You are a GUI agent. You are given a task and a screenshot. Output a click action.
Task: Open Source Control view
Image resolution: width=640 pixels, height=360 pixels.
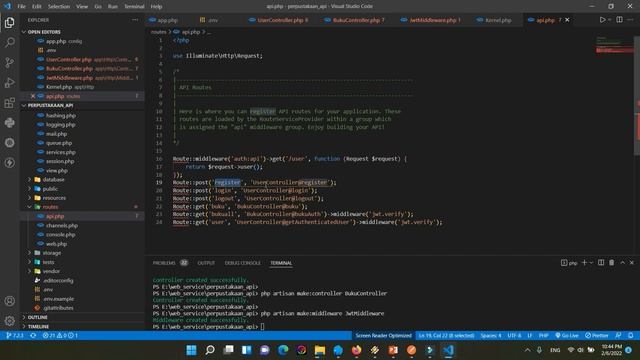pyautogui.click(x=9, y=62)
